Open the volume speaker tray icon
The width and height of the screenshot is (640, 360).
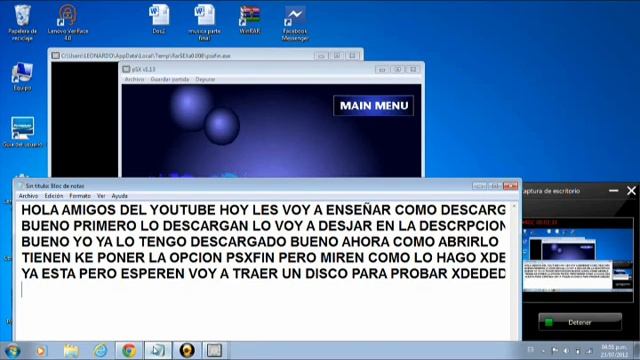click(566, 351)
